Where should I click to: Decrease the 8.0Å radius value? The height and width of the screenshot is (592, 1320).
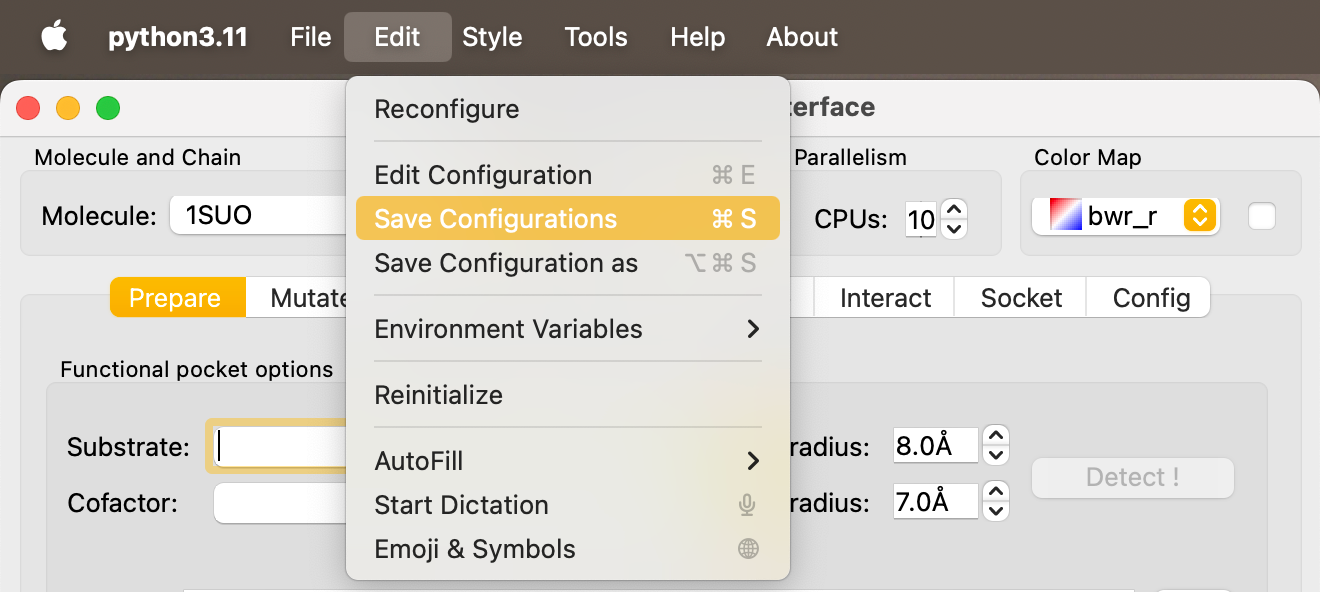point(995,456)
